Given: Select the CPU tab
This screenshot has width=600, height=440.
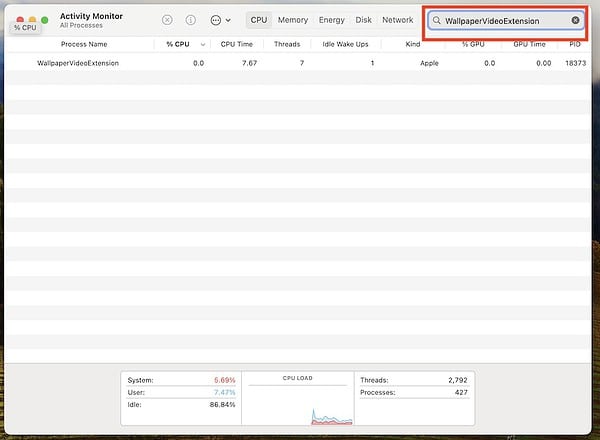Looking at the screenshot, I should [x=258, y=20].
